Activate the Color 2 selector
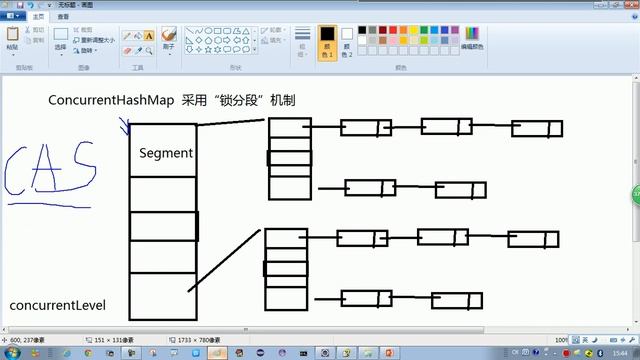The height and width of the screenshot is (360, 640). pos(347,42)
